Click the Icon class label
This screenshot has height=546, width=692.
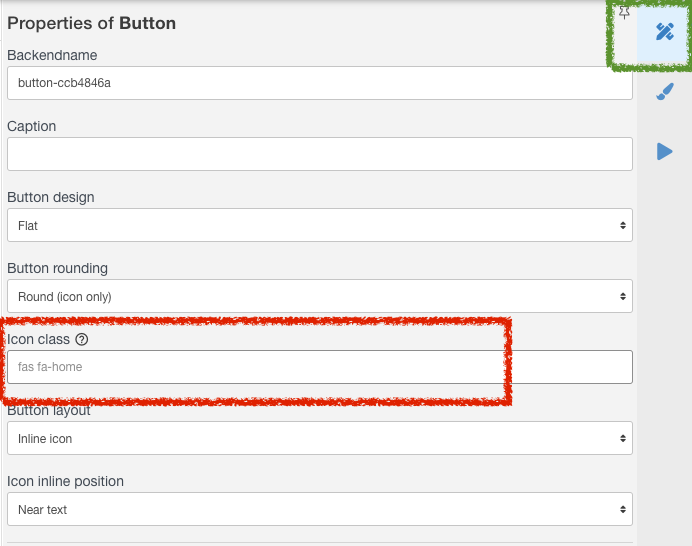tap(38, 339)
